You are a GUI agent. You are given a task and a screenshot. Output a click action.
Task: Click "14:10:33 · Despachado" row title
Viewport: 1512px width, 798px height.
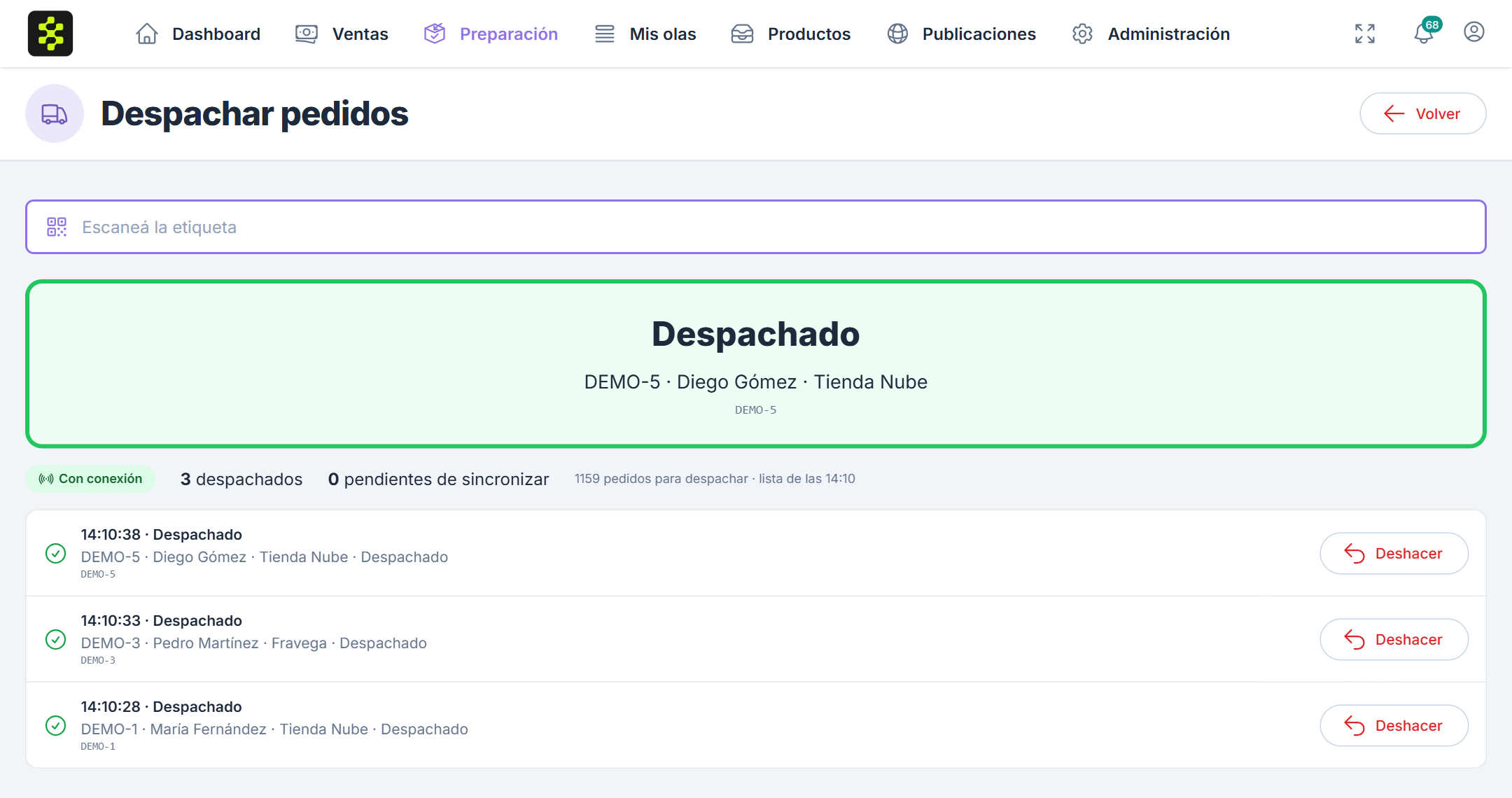162,621
